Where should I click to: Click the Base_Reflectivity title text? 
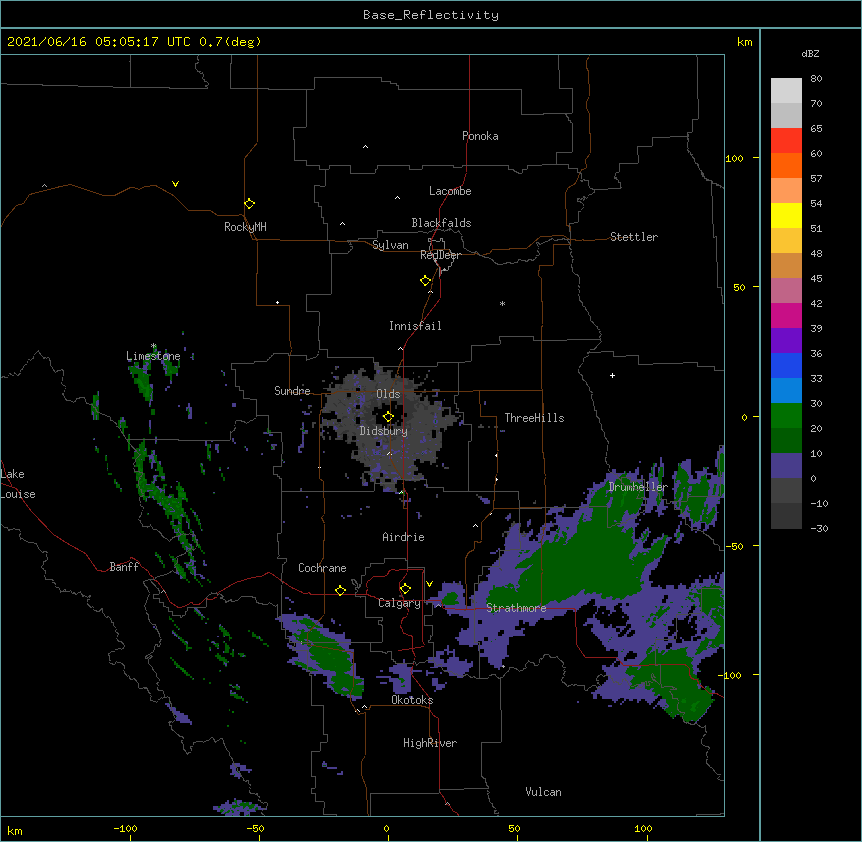pyautogui.click(x=431, y=15)
